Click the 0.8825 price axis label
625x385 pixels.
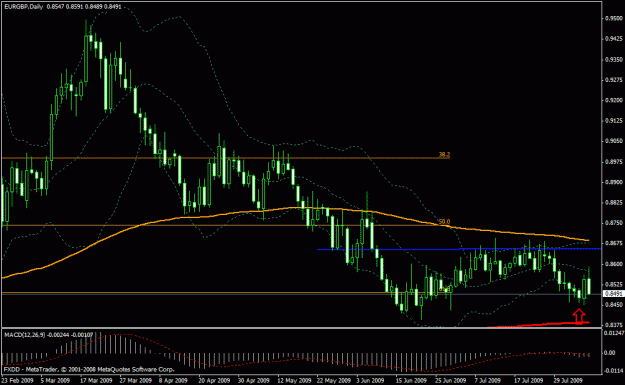click(614, 202)
